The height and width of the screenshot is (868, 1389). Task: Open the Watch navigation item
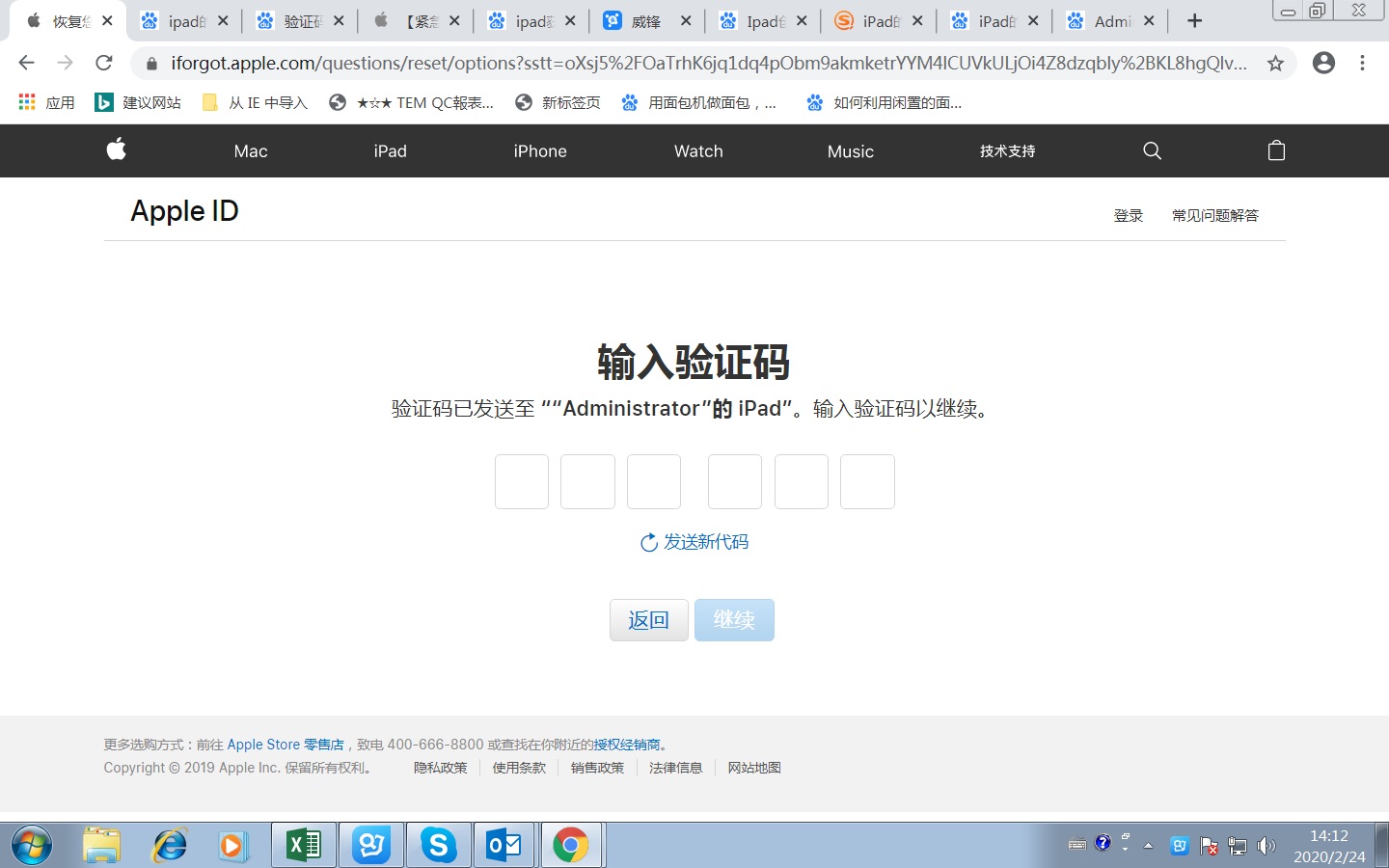[x=698, y=151]
